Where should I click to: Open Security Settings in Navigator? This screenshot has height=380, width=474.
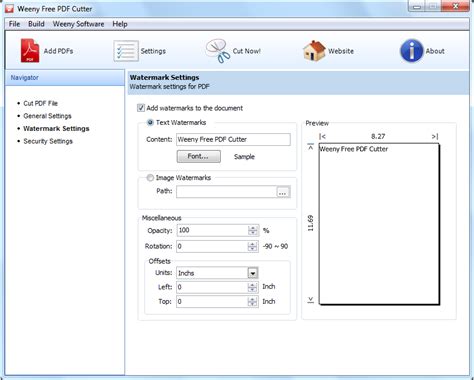pos(48,141)
